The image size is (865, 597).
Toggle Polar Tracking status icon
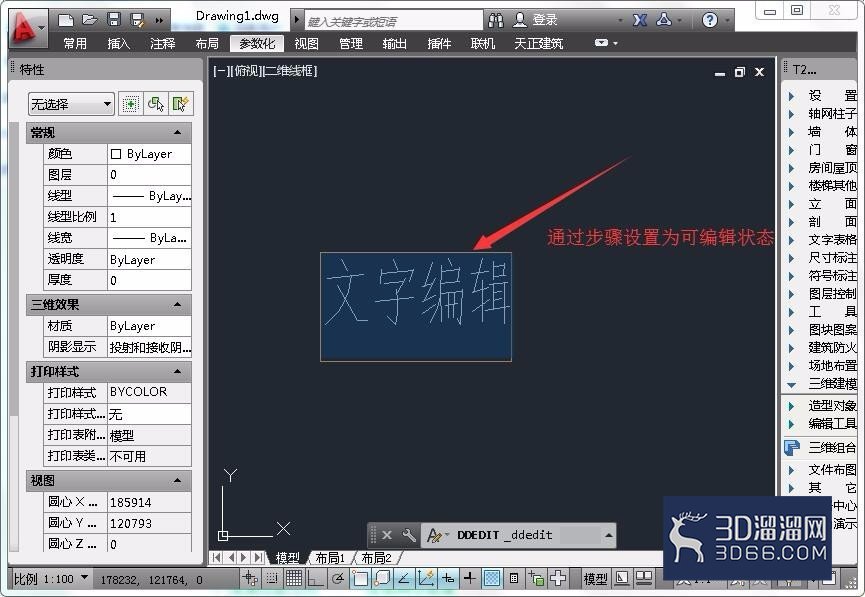tap(338, 578)
